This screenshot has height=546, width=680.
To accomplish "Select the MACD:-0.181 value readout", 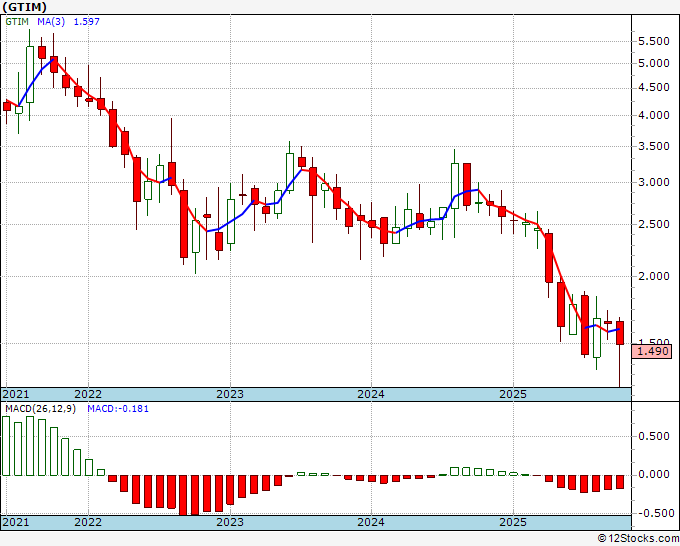I will [x=118, y=409].
